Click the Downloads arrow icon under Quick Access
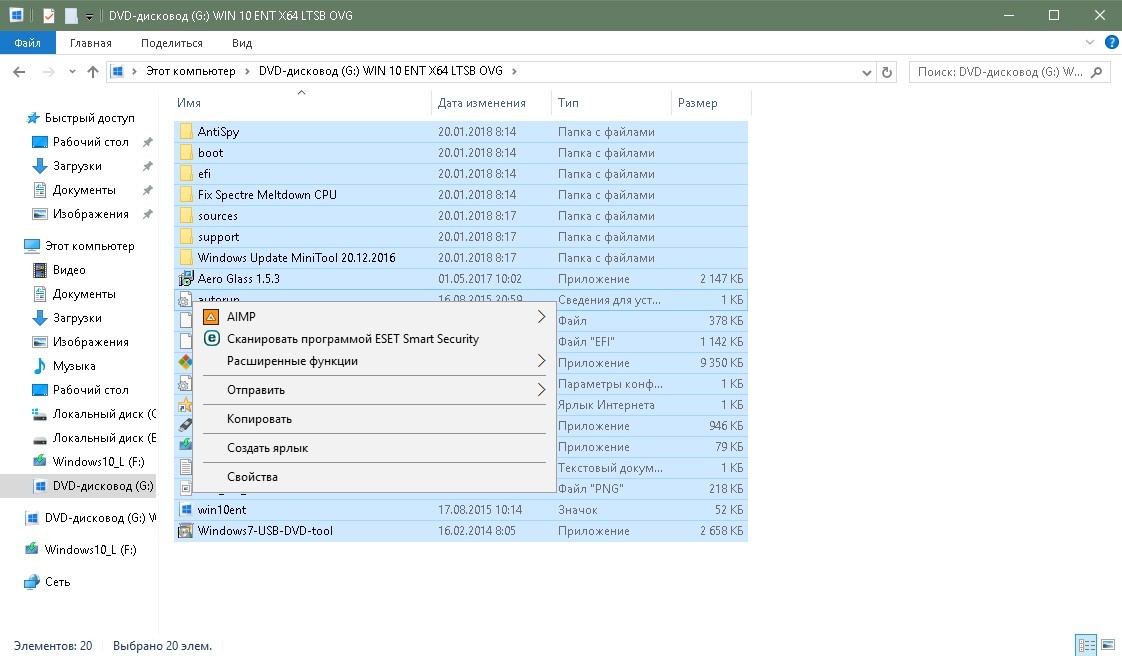Image resolution: width=1122 pixels, height=656 pixels. tap(40, 166)
